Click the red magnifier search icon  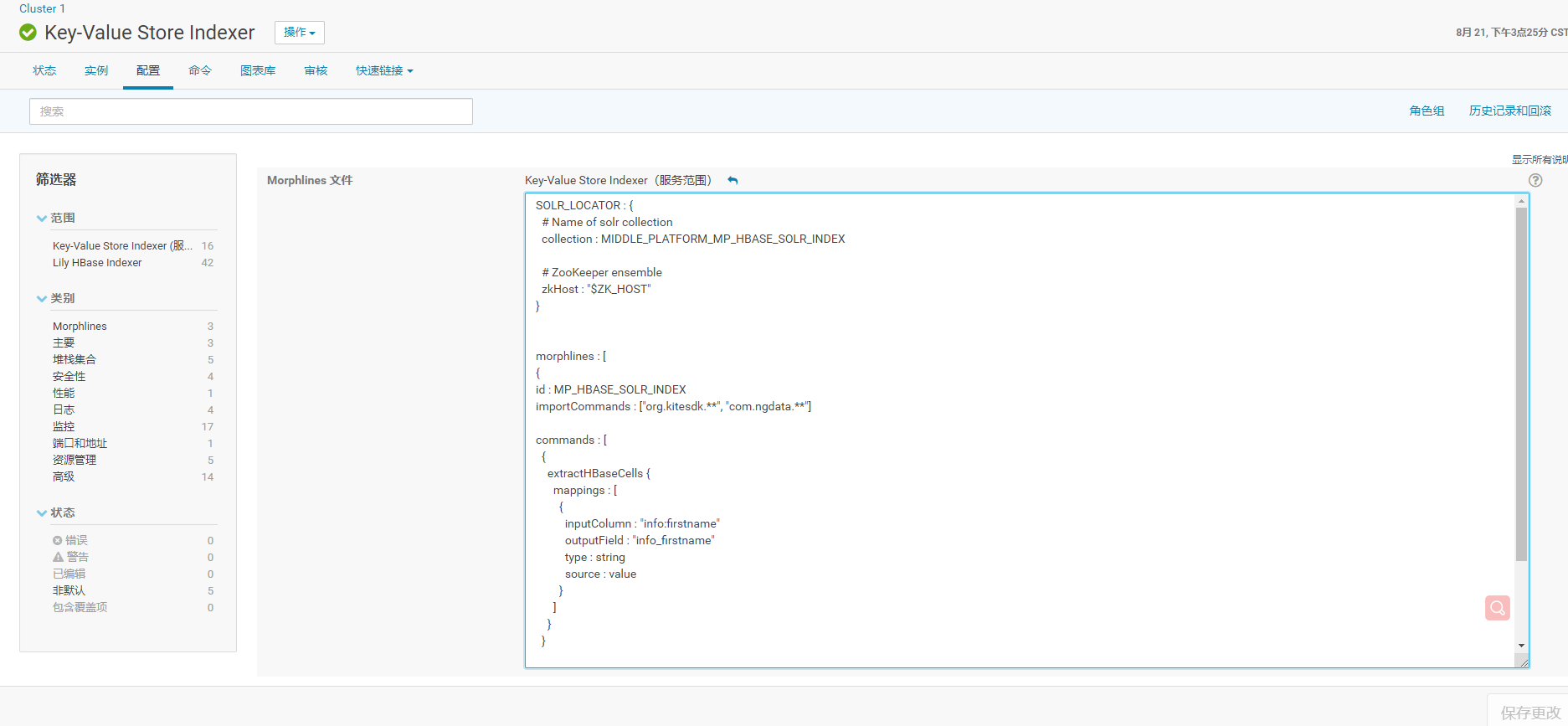pos(1498,608)
